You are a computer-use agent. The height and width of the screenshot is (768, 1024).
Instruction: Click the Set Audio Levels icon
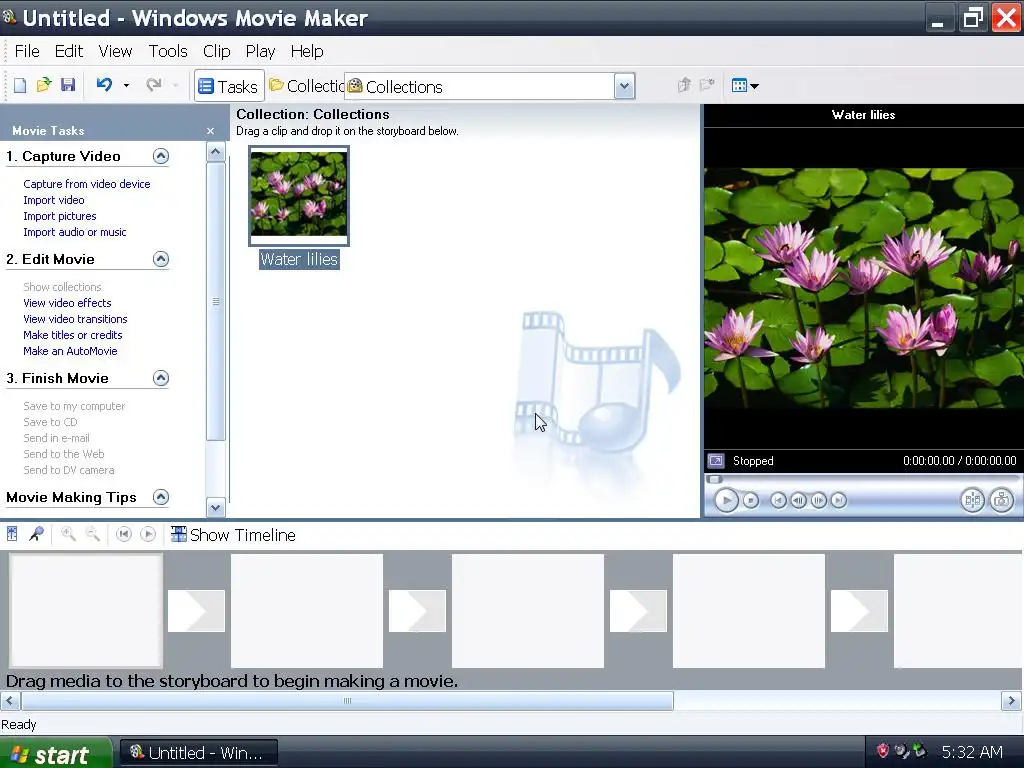pyautogui.click(x=12, y=534)
